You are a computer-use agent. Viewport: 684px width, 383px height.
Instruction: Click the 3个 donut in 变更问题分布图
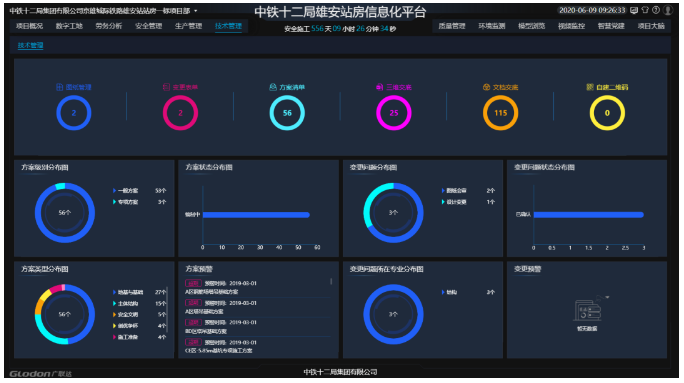393,213
